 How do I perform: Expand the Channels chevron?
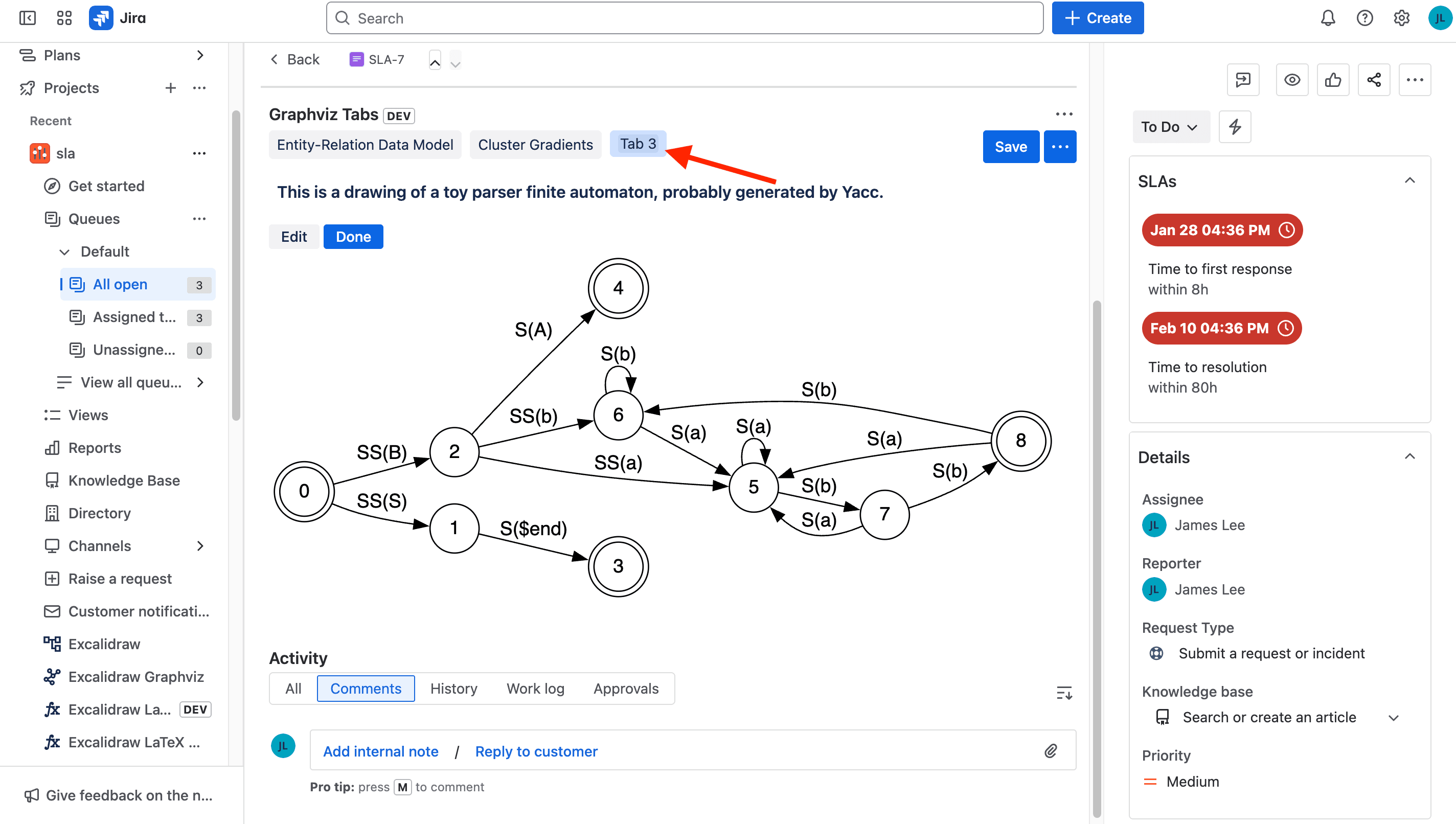point(200,546)
